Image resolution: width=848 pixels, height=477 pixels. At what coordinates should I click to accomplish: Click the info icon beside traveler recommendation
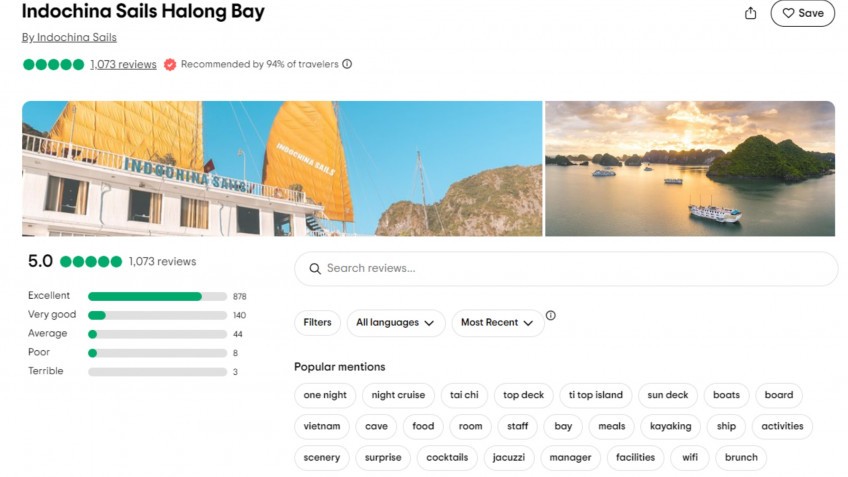[x=347, y=64]
